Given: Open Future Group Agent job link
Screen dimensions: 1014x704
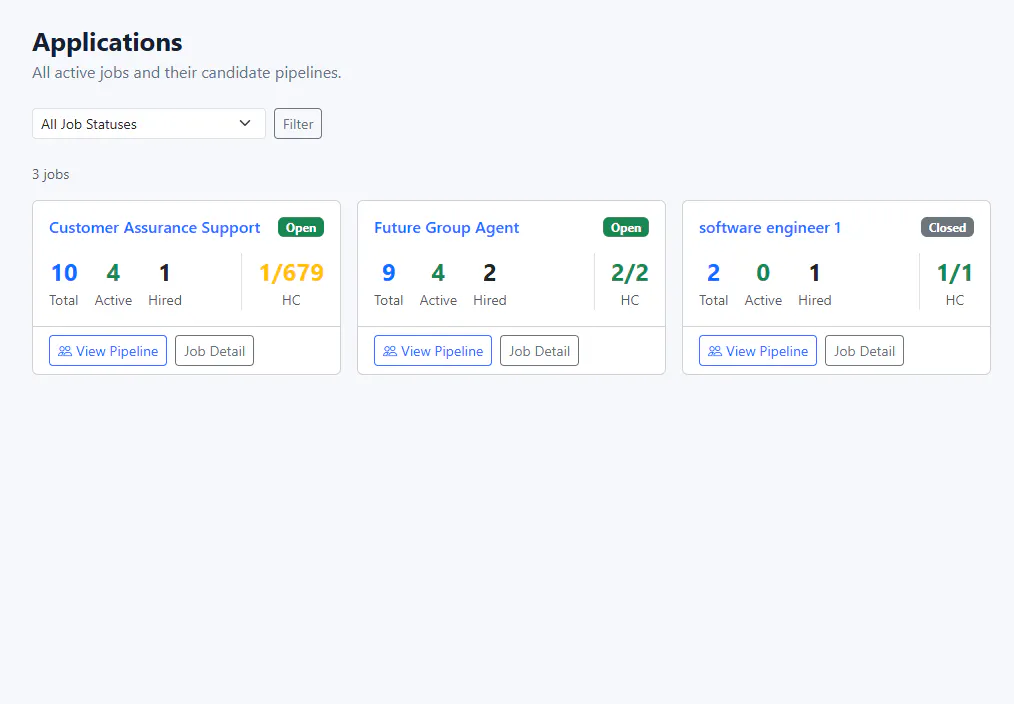Looking at the screenshot, I should pyautogui.click(x=446, y=228).
